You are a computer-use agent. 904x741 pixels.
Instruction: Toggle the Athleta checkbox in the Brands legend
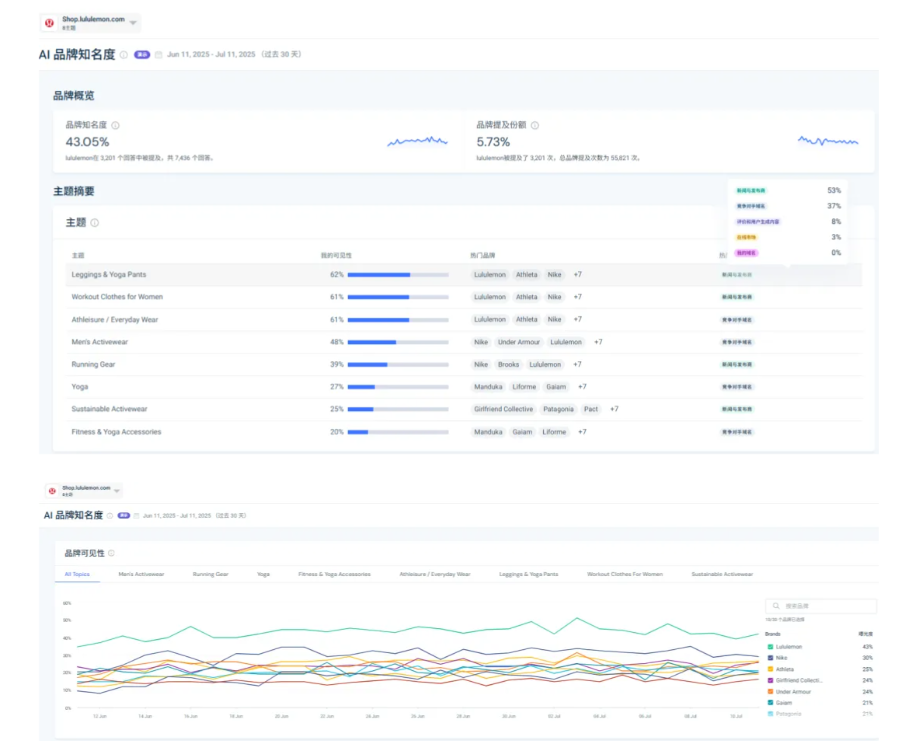(770, 669)
